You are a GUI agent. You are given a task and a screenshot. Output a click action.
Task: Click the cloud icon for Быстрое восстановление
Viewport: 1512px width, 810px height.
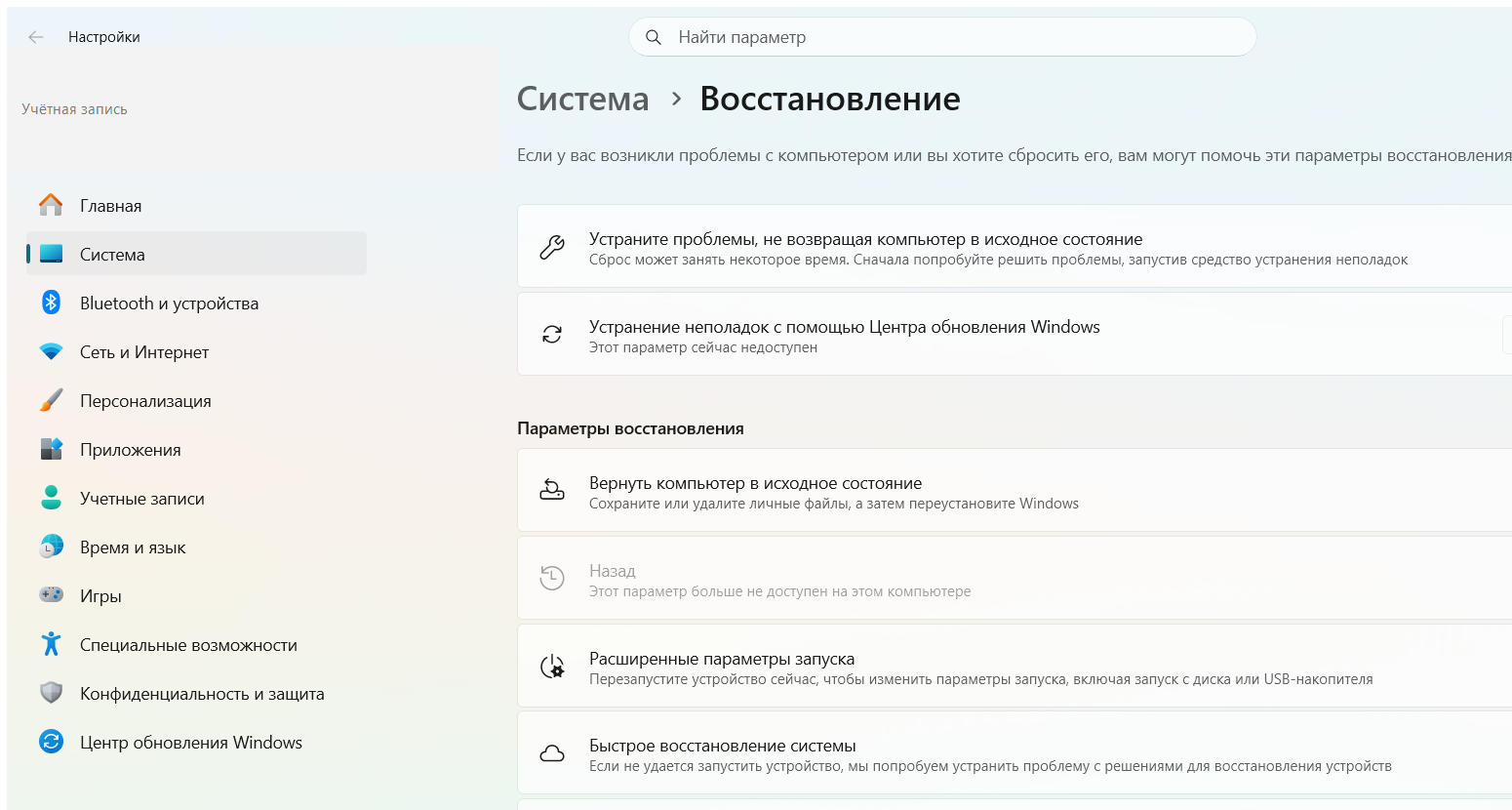(552, 753)
